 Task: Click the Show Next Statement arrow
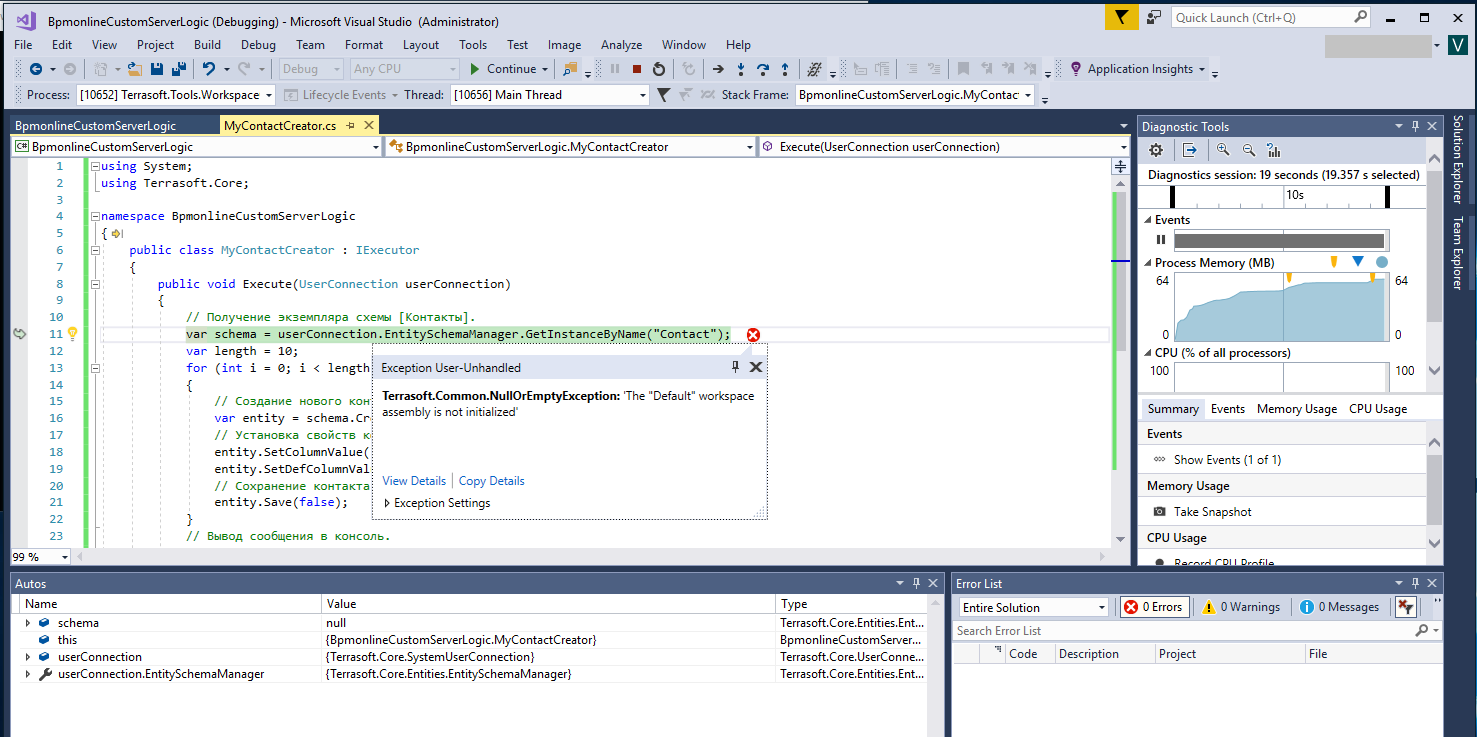pyautogui.click(x=718, y=69)
